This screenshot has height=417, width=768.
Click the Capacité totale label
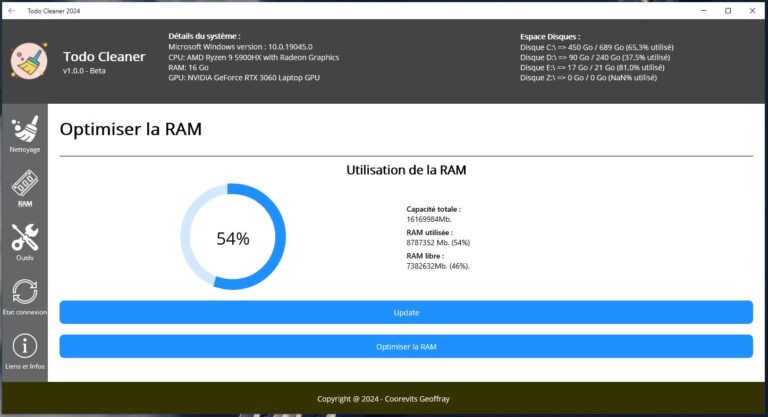(x=433, y=209)
